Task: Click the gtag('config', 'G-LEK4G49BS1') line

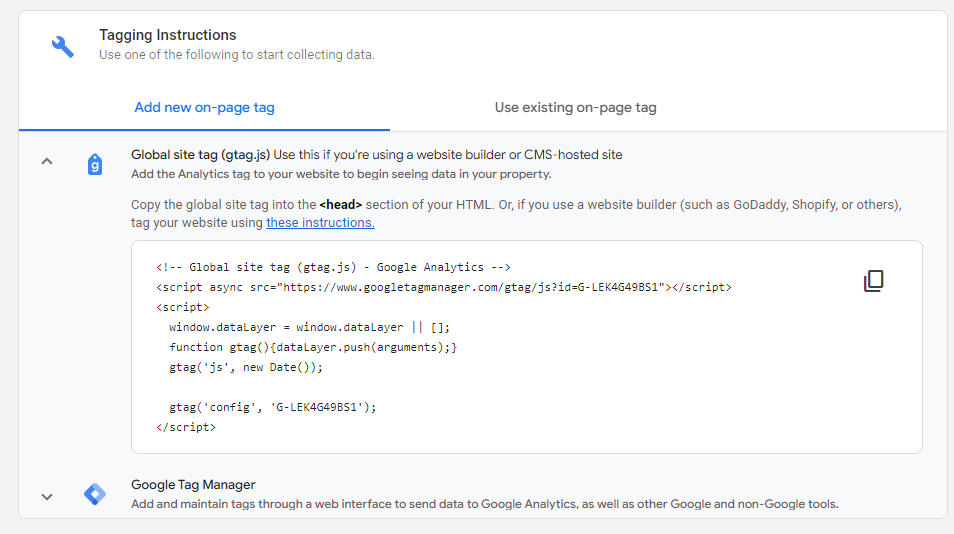Action: click(x=273, y=407)
